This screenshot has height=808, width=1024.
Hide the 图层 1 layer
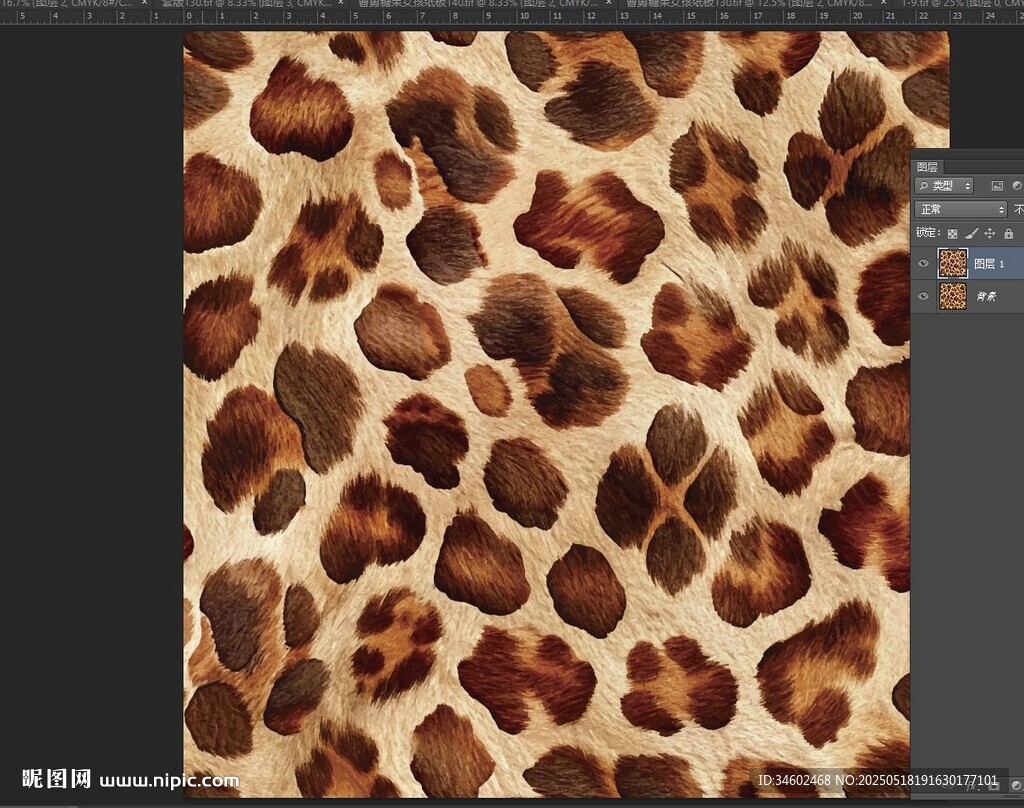click(x=923, y=264)
